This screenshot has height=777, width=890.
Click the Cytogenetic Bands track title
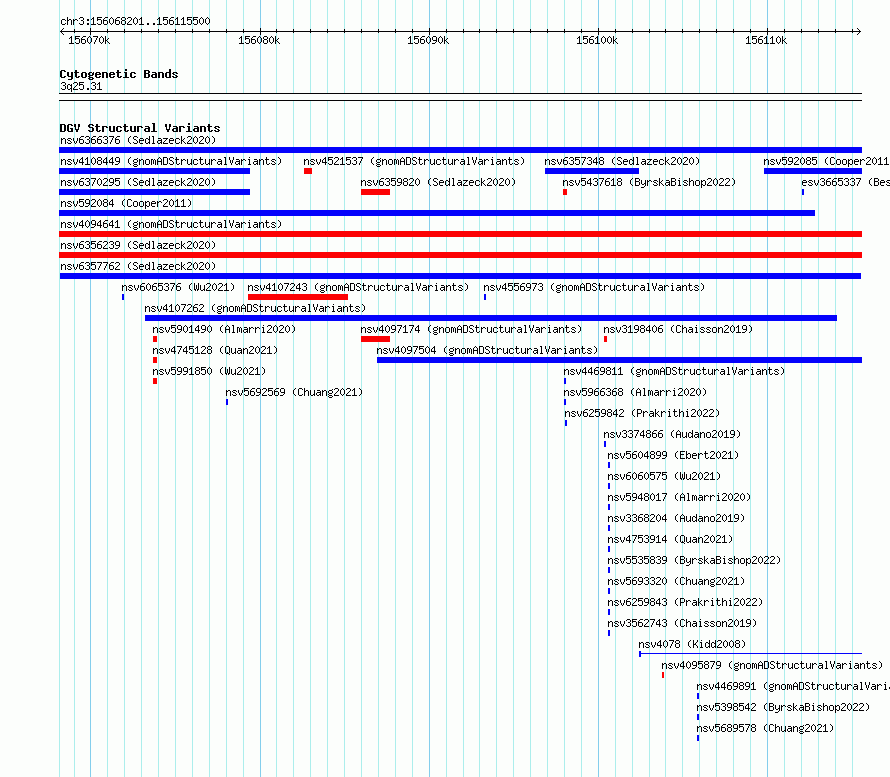click(119, 74)
